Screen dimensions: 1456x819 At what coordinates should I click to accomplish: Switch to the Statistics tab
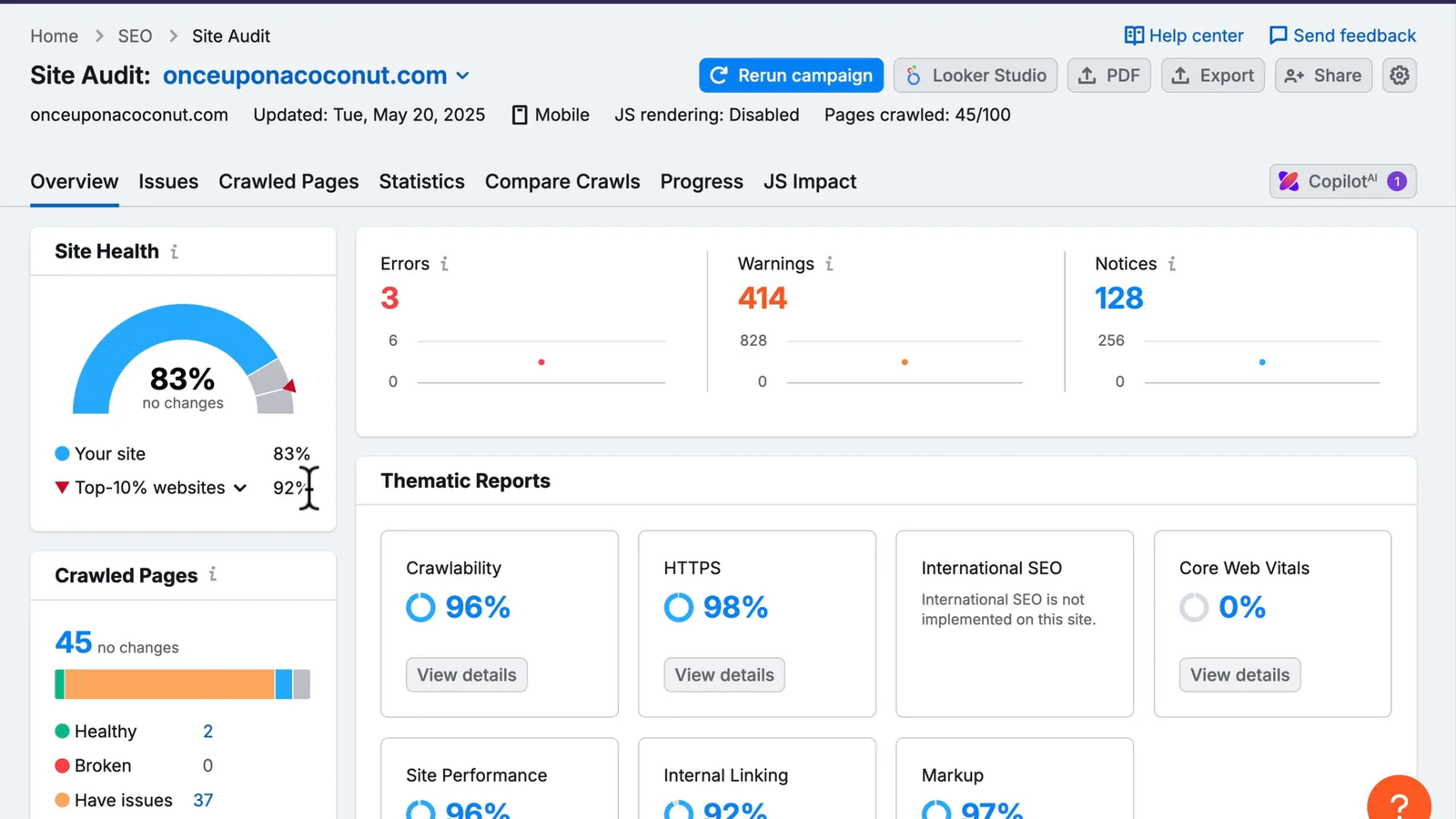point(421,181)
